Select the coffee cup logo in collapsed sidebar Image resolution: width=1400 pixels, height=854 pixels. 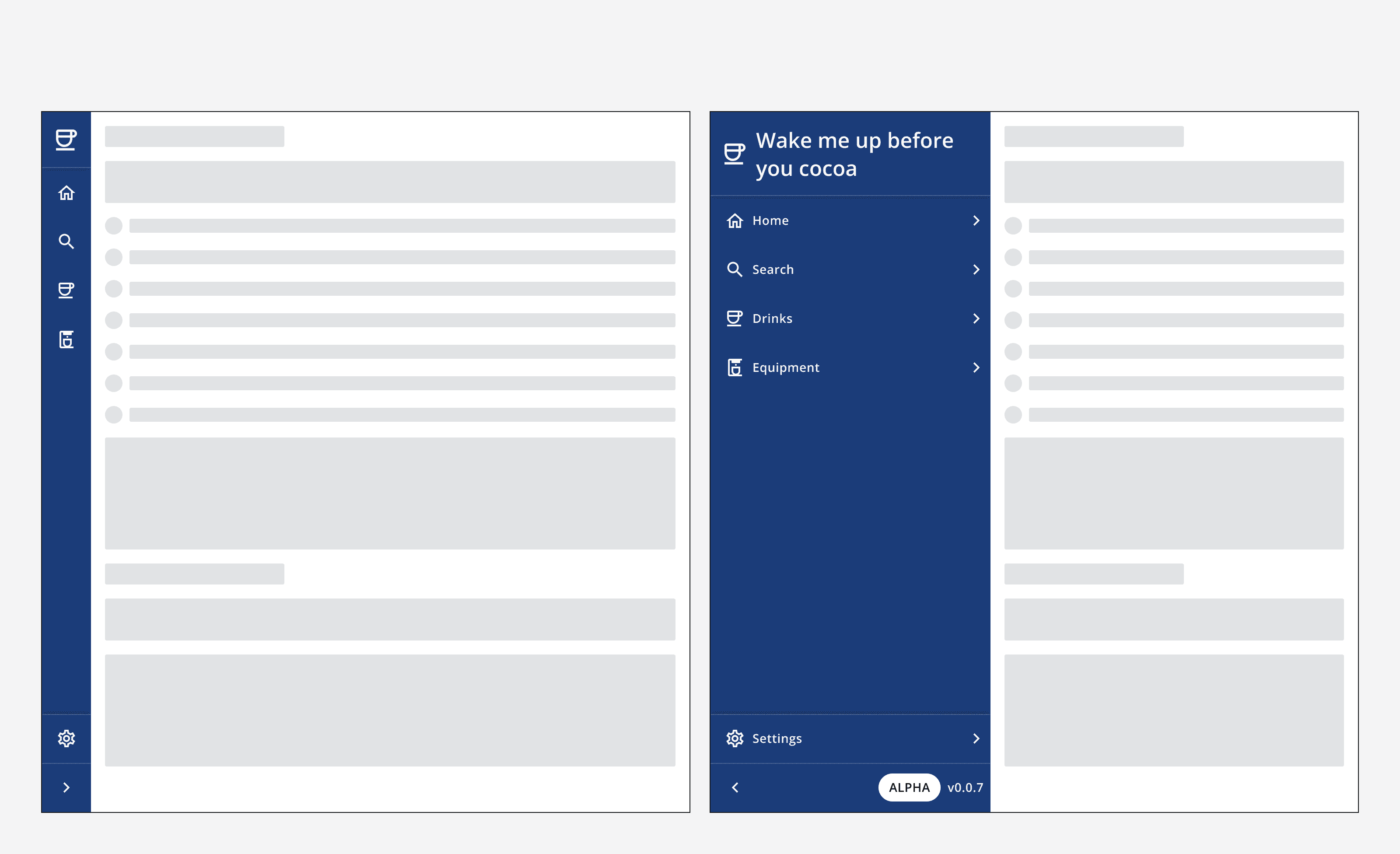pos(66,139)
